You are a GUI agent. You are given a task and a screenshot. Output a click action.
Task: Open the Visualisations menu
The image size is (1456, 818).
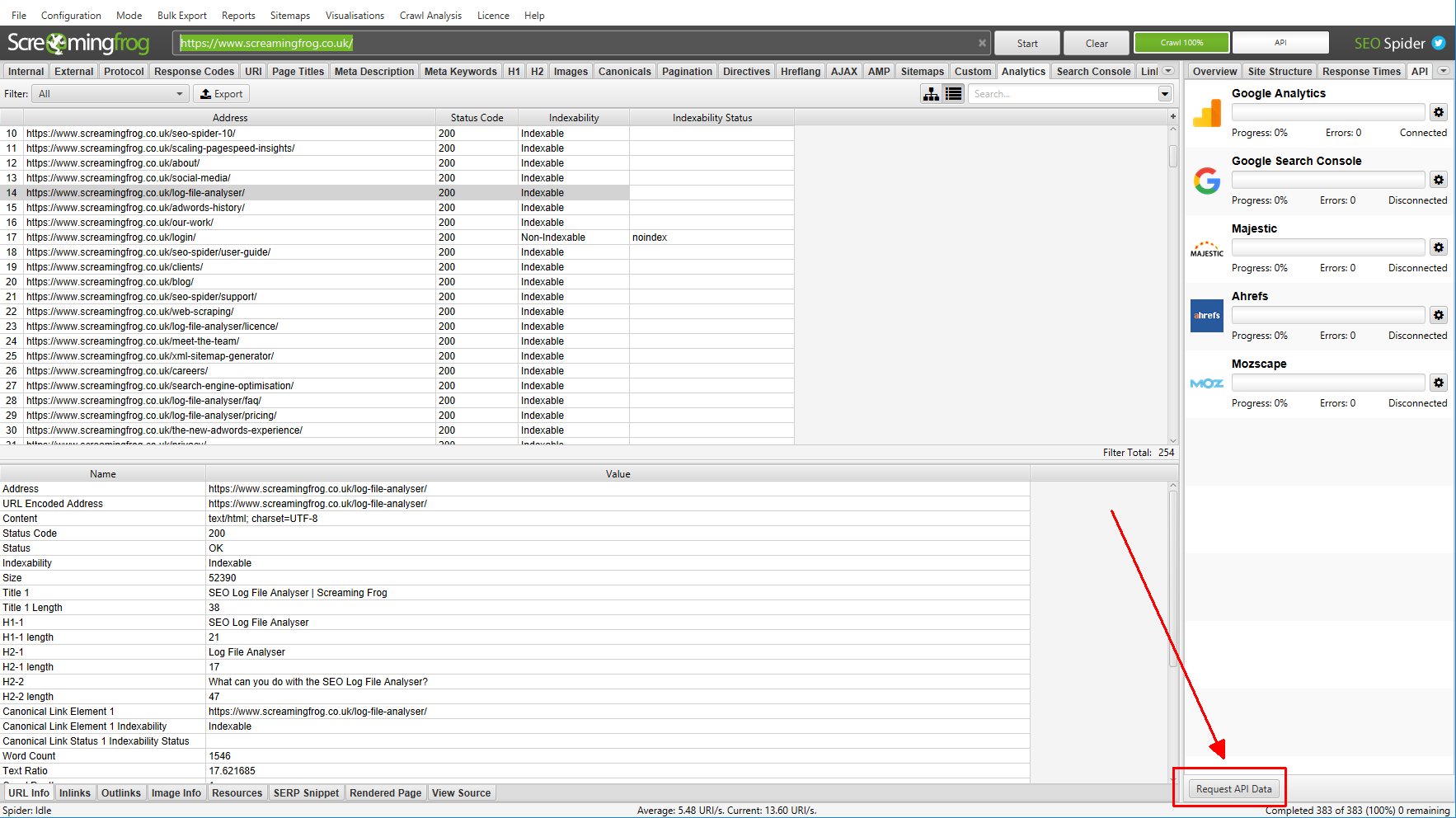pos(355,15)
